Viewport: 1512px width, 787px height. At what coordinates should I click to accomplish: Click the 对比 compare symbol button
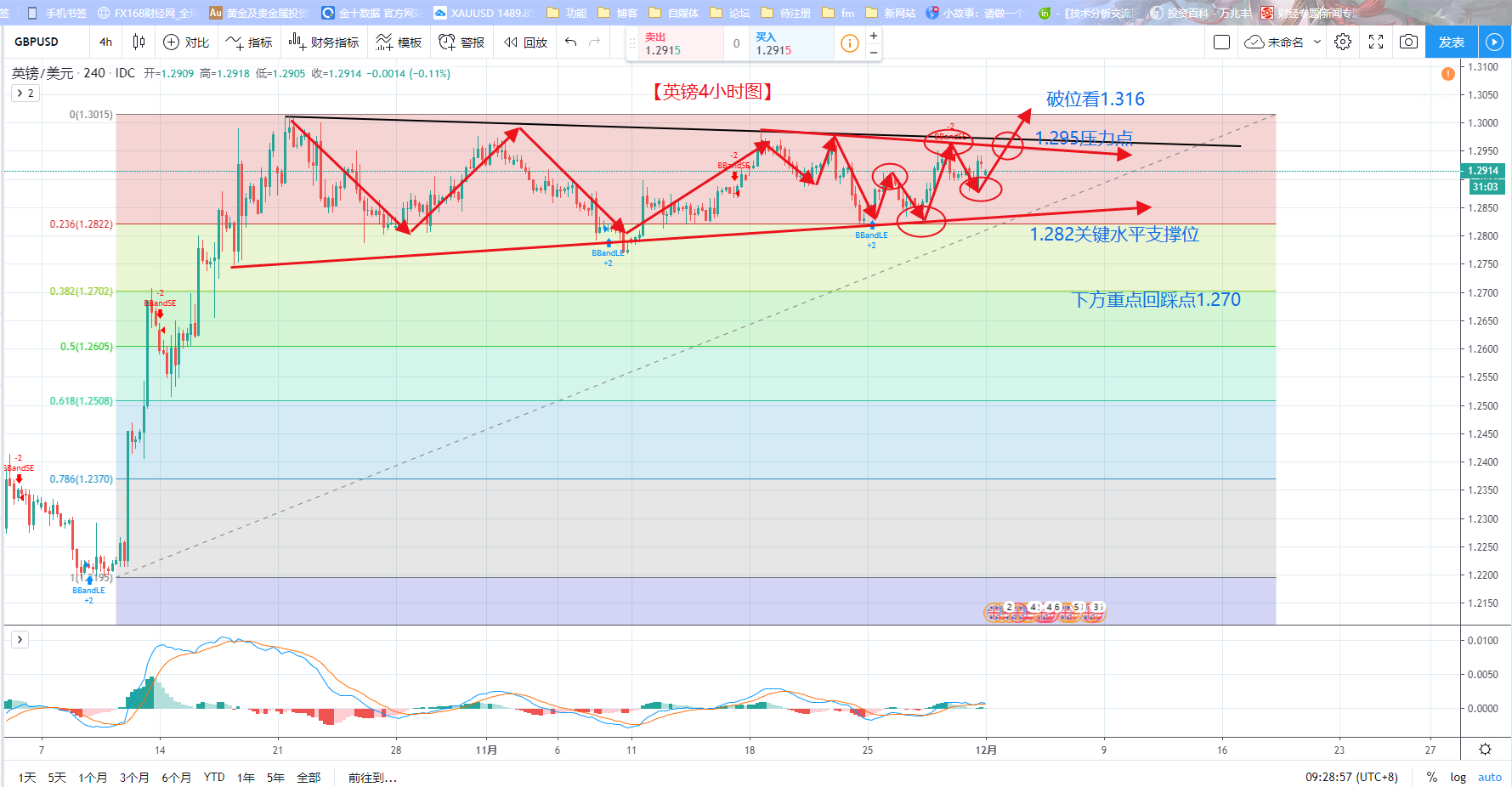click(186, 42)
